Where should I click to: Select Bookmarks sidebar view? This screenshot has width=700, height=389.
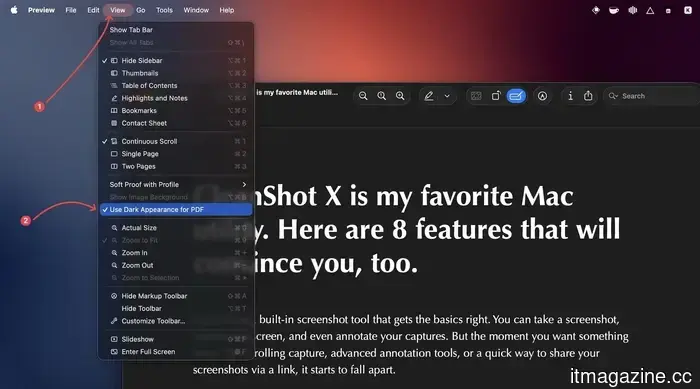point(176,110)
